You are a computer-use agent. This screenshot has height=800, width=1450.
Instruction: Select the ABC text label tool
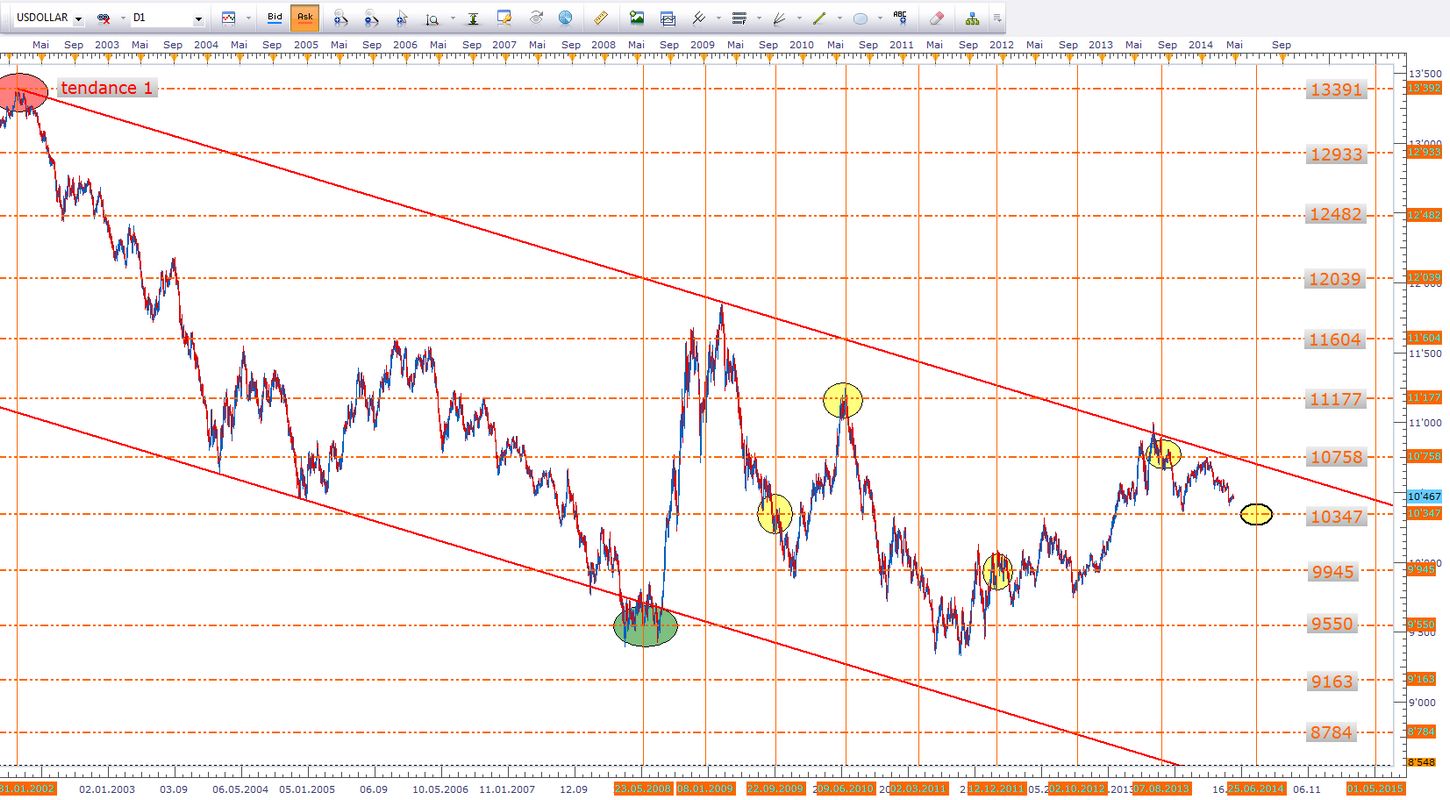[x=901, y=18]
